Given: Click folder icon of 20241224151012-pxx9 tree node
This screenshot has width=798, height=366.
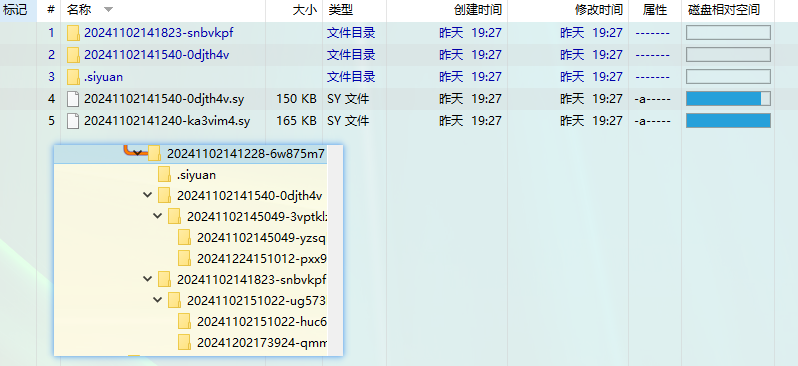Looking at the screenshot, I should (x=184, y=259).
